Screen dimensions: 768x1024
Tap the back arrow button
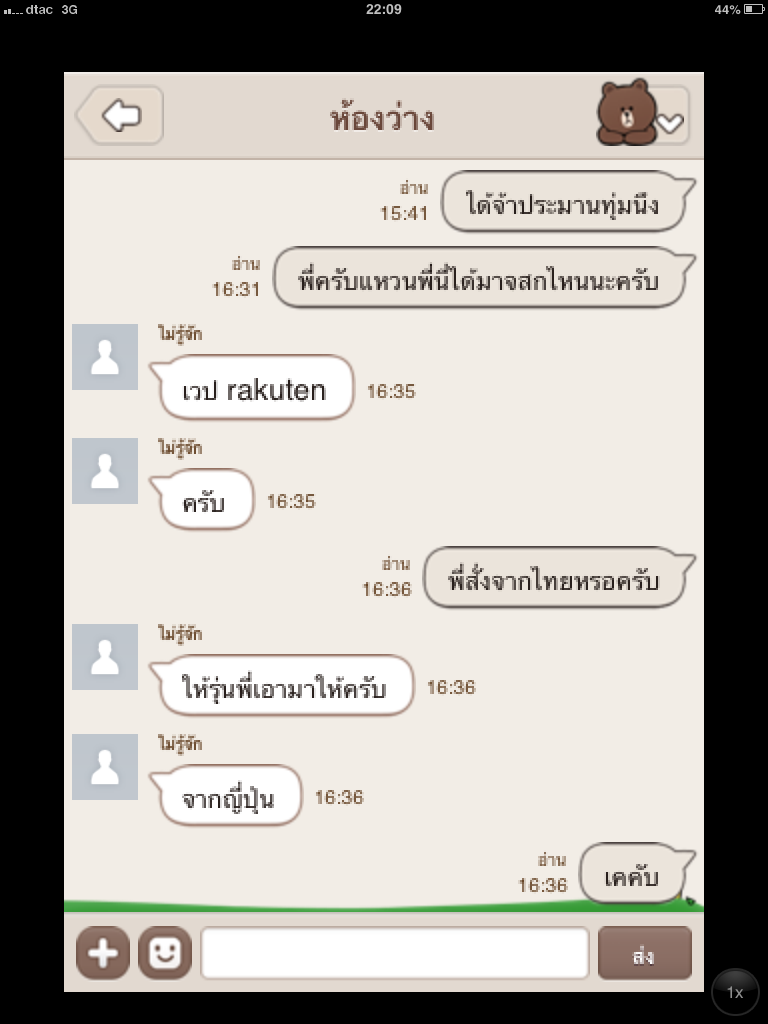pos(120,116)
